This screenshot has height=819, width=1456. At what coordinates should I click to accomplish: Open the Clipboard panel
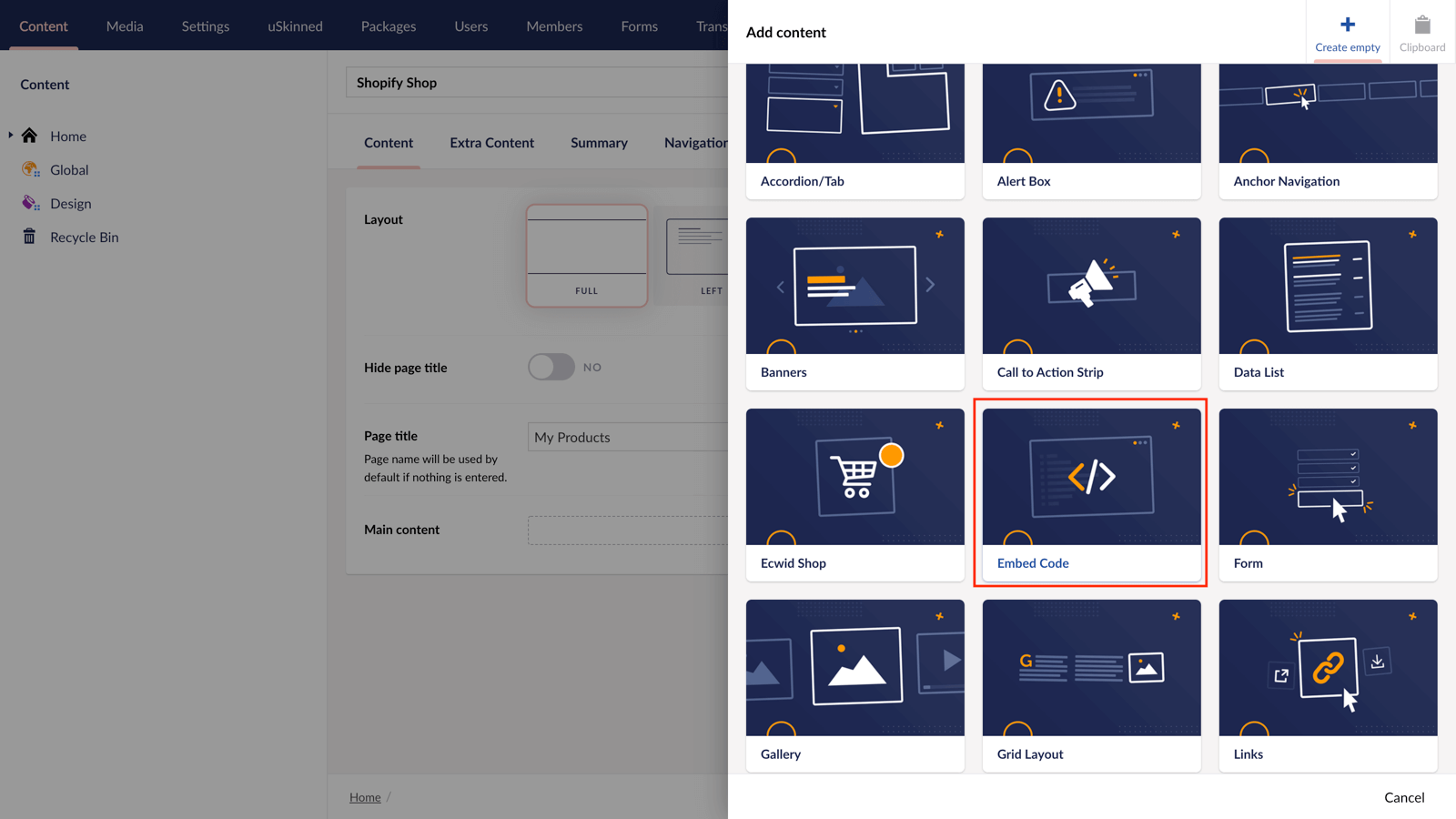pos(1421,32)
